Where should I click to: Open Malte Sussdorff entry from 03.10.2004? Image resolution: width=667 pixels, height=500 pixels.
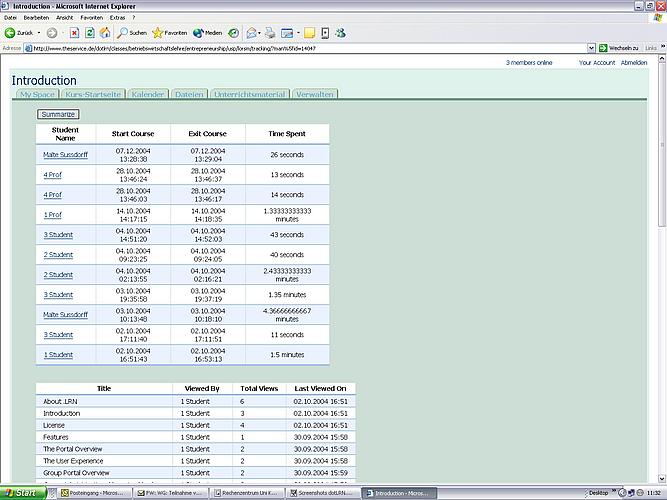66,315
